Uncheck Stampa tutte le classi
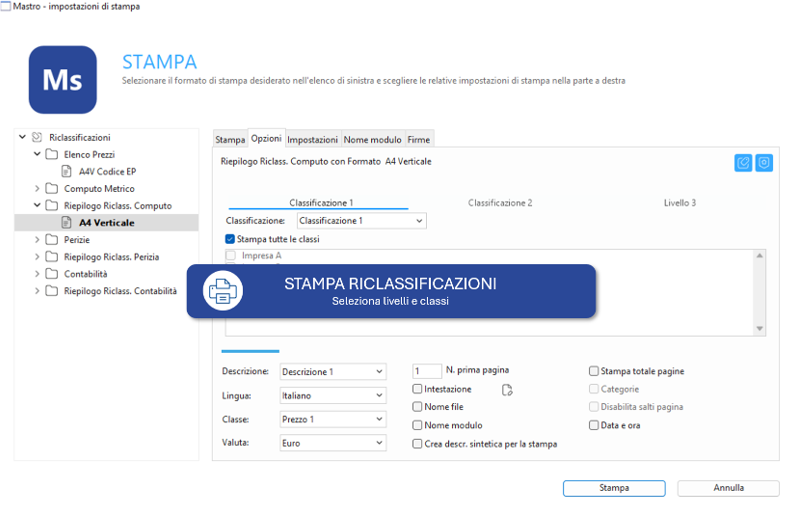Image resolution: width=795 pixels, height=512 pixels. pos(230,239)
